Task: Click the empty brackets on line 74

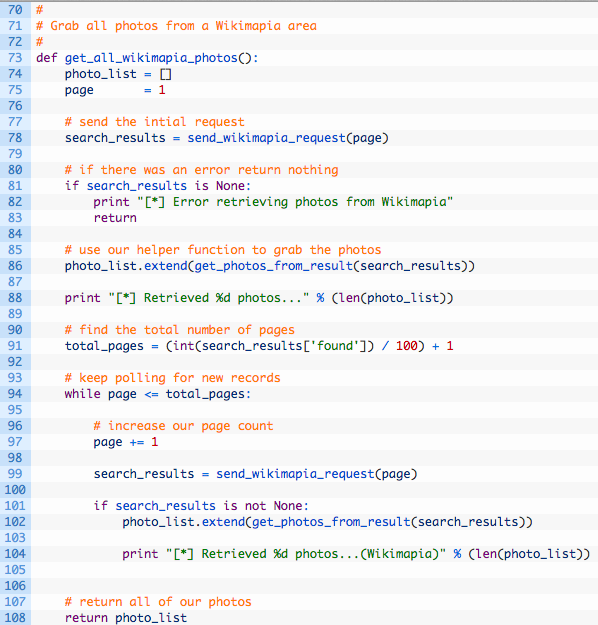Action: tap(165, 74)
